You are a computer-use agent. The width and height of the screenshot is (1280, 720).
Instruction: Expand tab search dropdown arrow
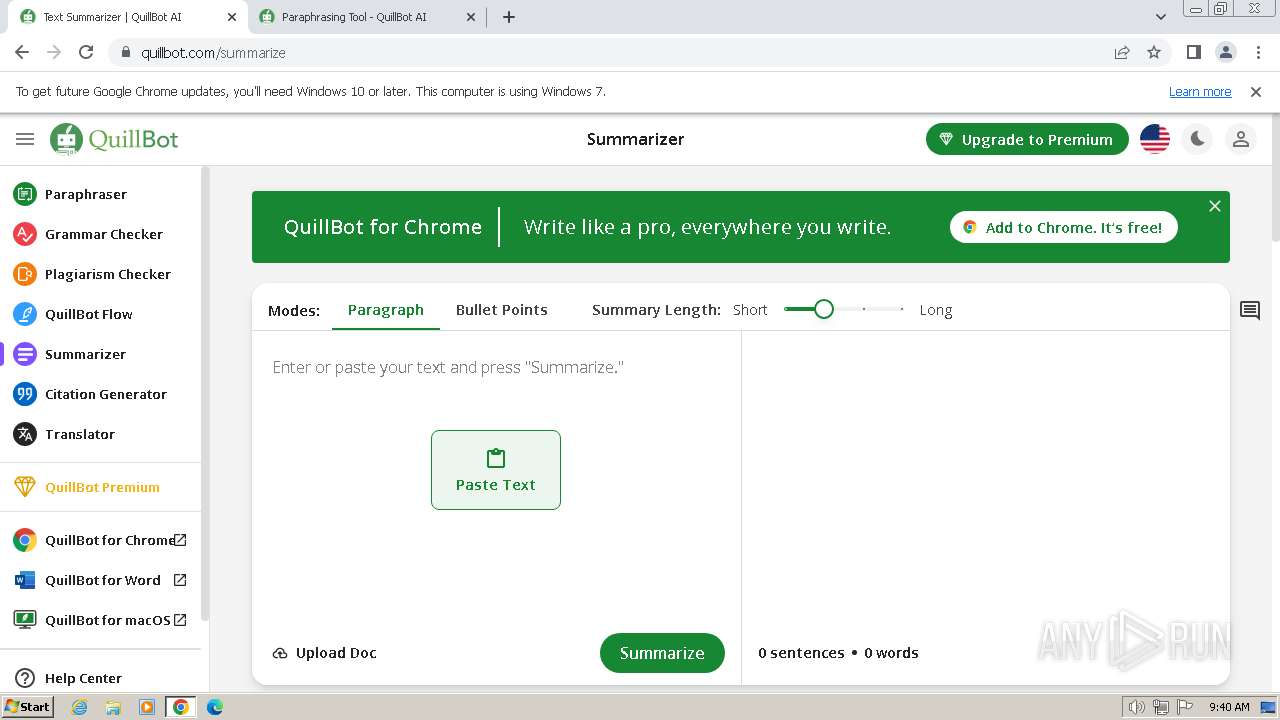coord(1161,17)
